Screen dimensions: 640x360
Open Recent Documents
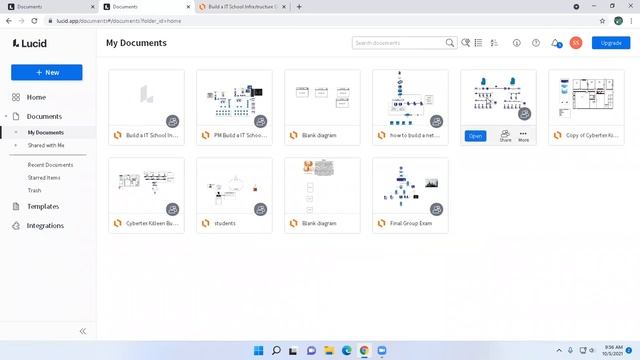pos(50,165)
